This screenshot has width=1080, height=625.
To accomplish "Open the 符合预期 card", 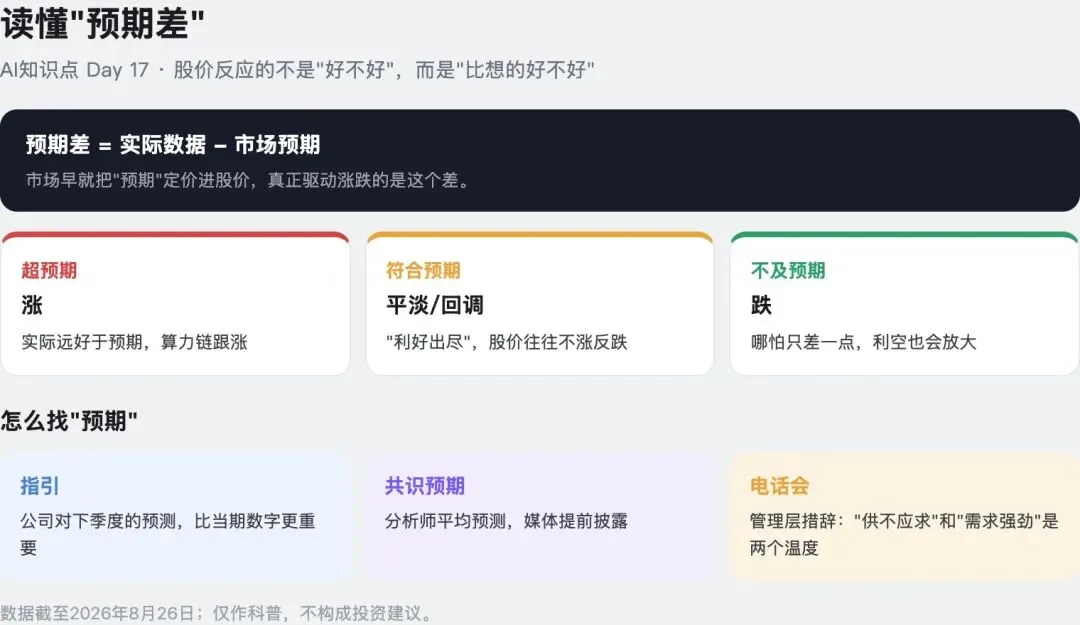I will (x=540, y=304).
